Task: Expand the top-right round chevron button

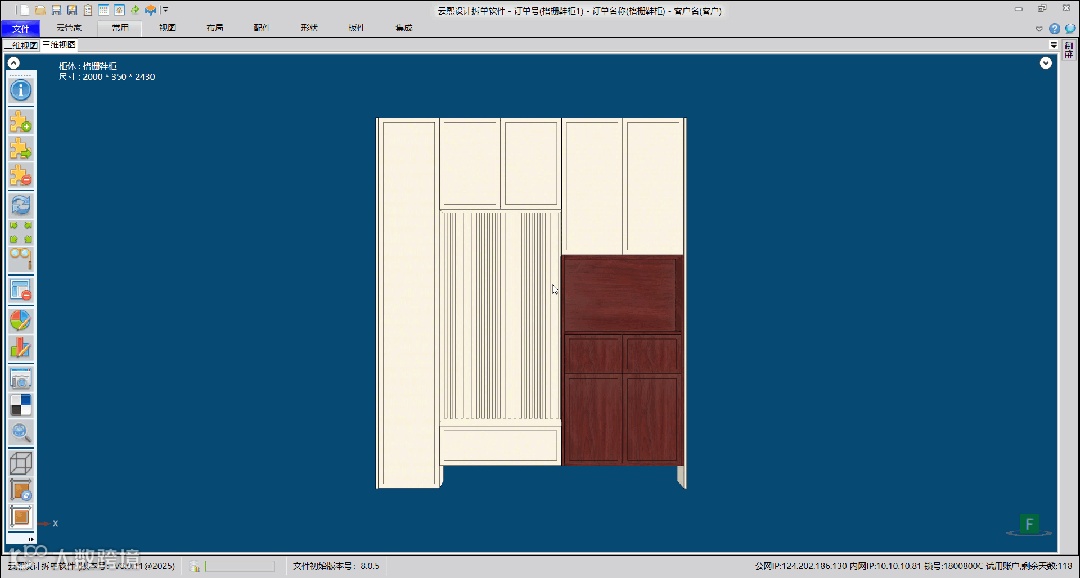Action: point(1046,63)
